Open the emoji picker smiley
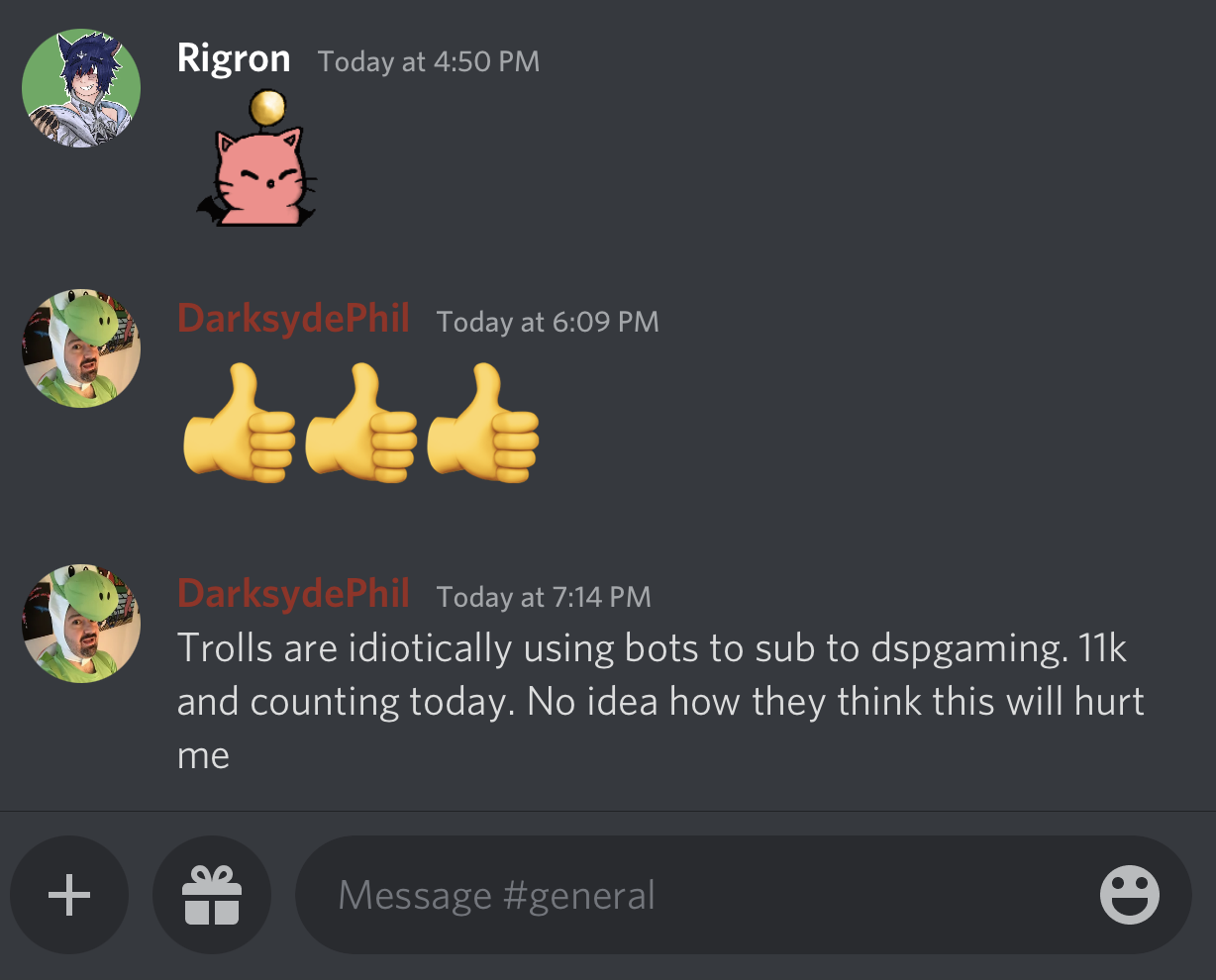 (x=1130, y=895)
